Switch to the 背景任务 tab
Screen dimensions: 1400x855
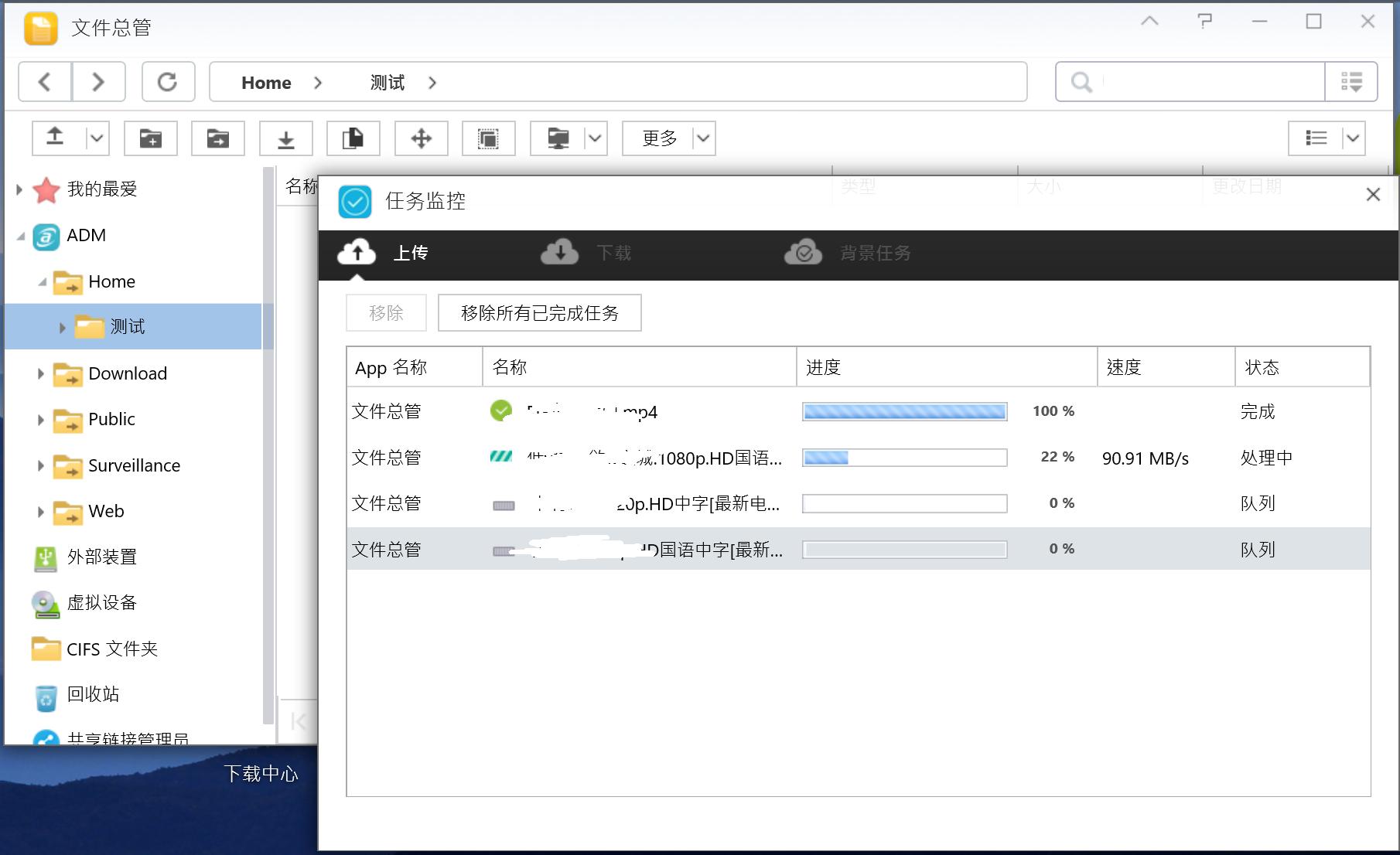[x=874, y=253]
